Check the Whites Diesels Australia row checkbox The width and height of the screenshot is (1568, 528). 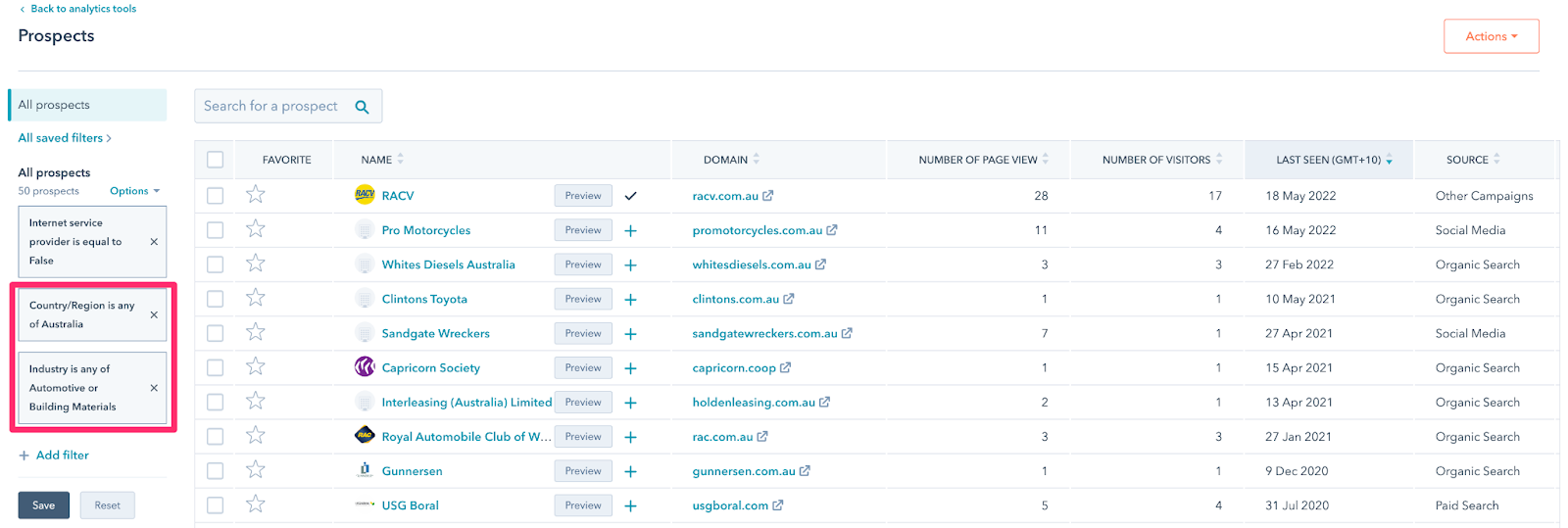(x=216, y=264)
